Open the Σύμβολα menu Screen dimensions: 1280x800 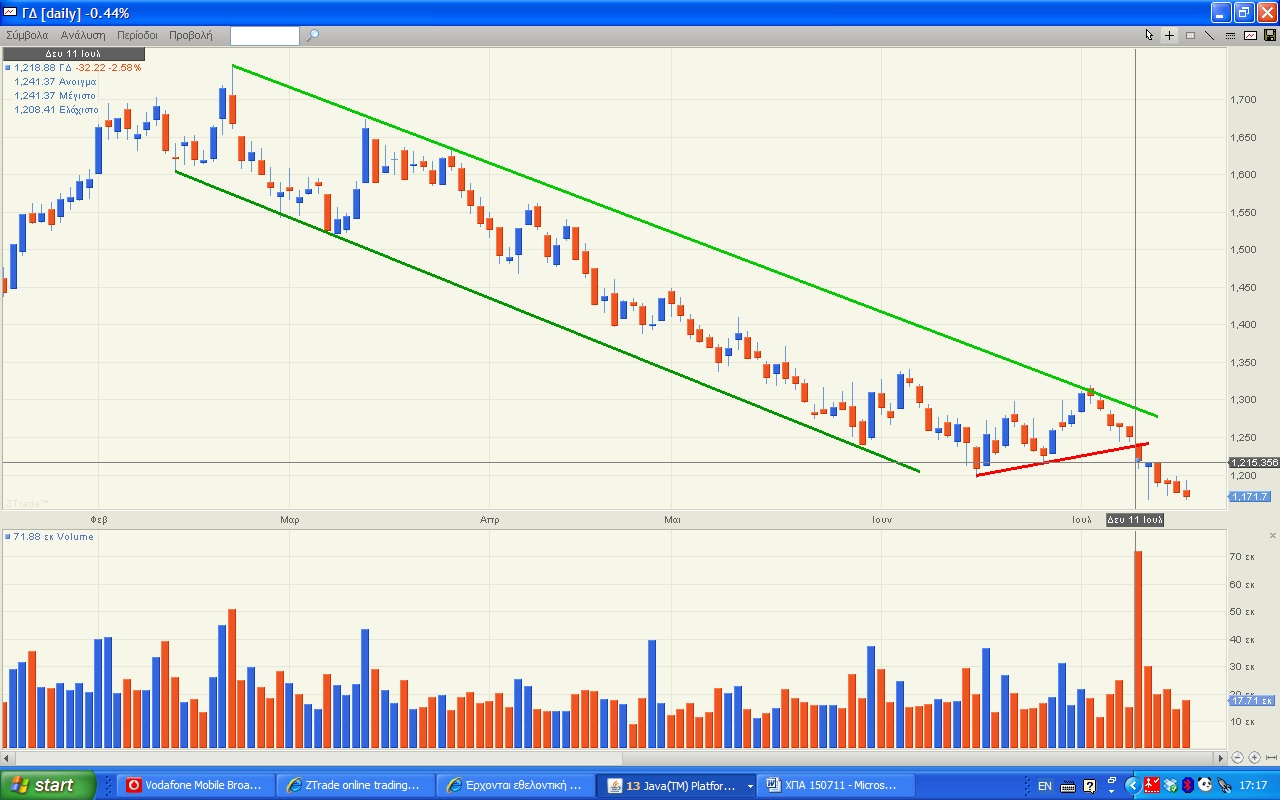point(27,35)
